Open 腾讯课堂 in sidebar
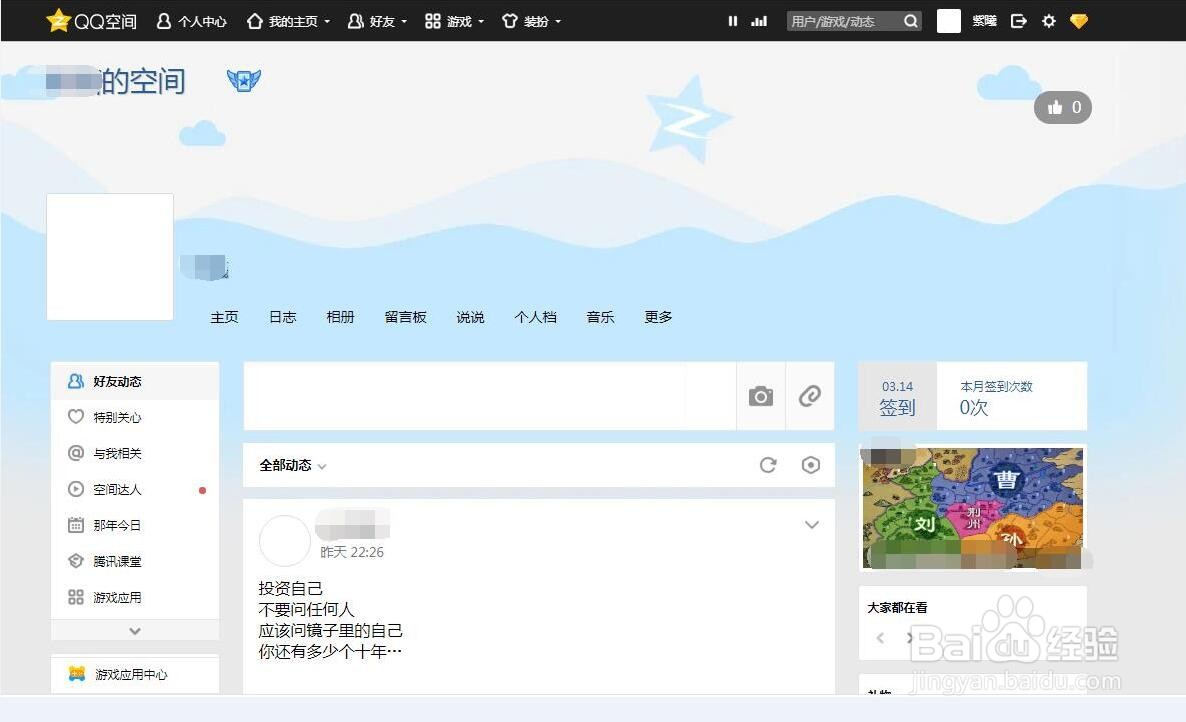The width and height of the screenshot is (1186, 722). click(x=135, y=561)
